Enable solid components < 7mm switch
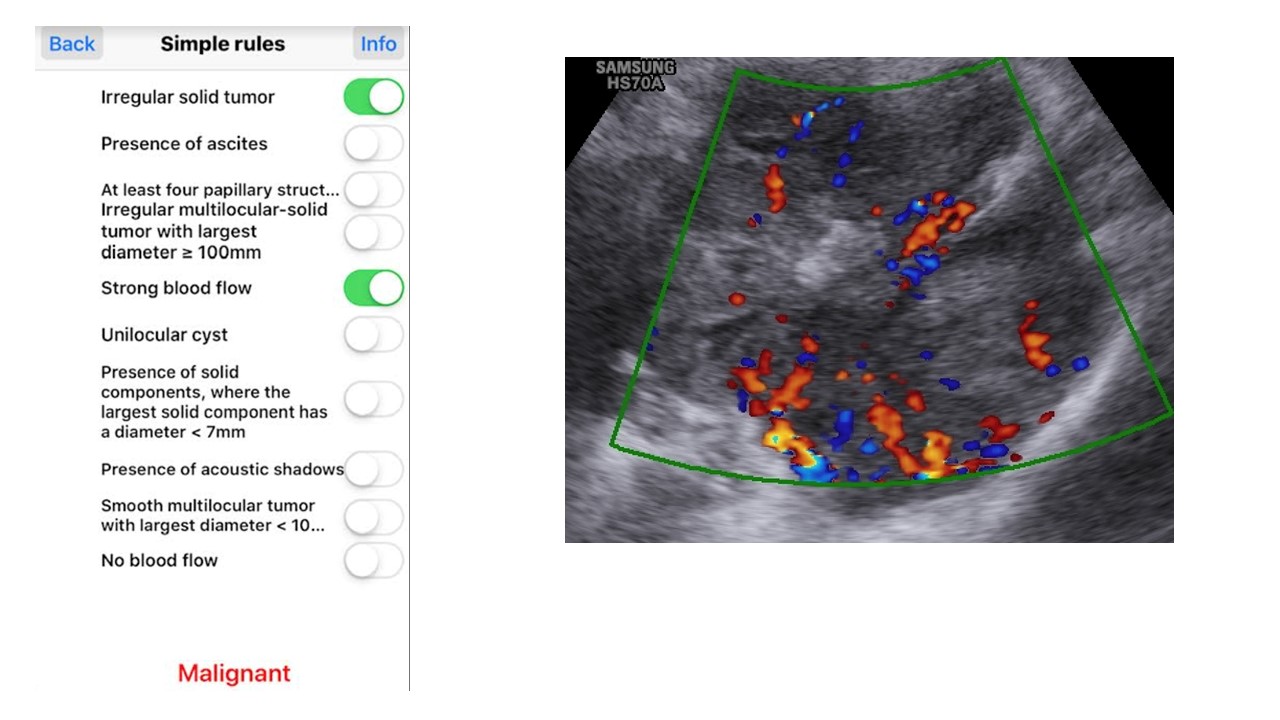Screen dimensions: 1280x720 pos(373,400)
